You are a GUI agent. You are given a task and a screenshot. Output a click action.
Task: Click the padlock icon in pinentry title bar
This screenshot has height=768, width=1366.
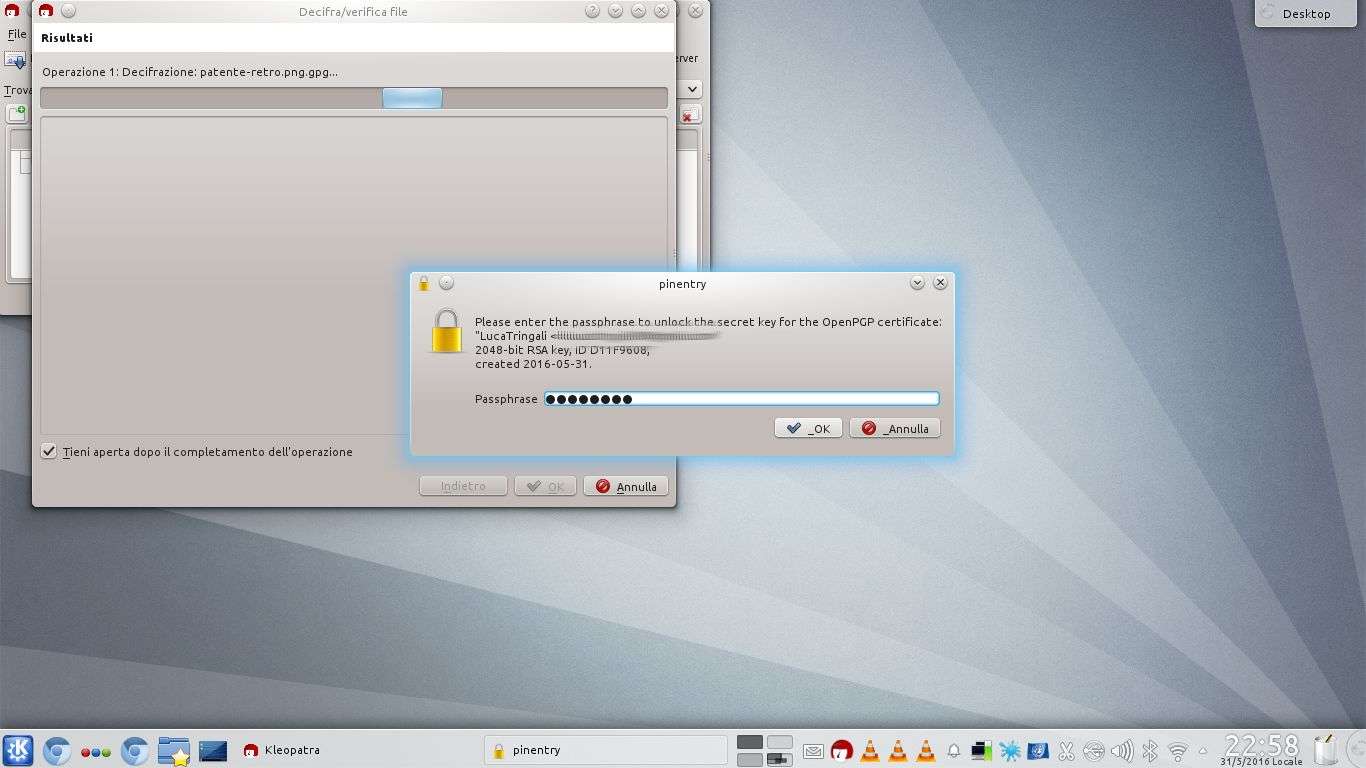pos(424,283)
